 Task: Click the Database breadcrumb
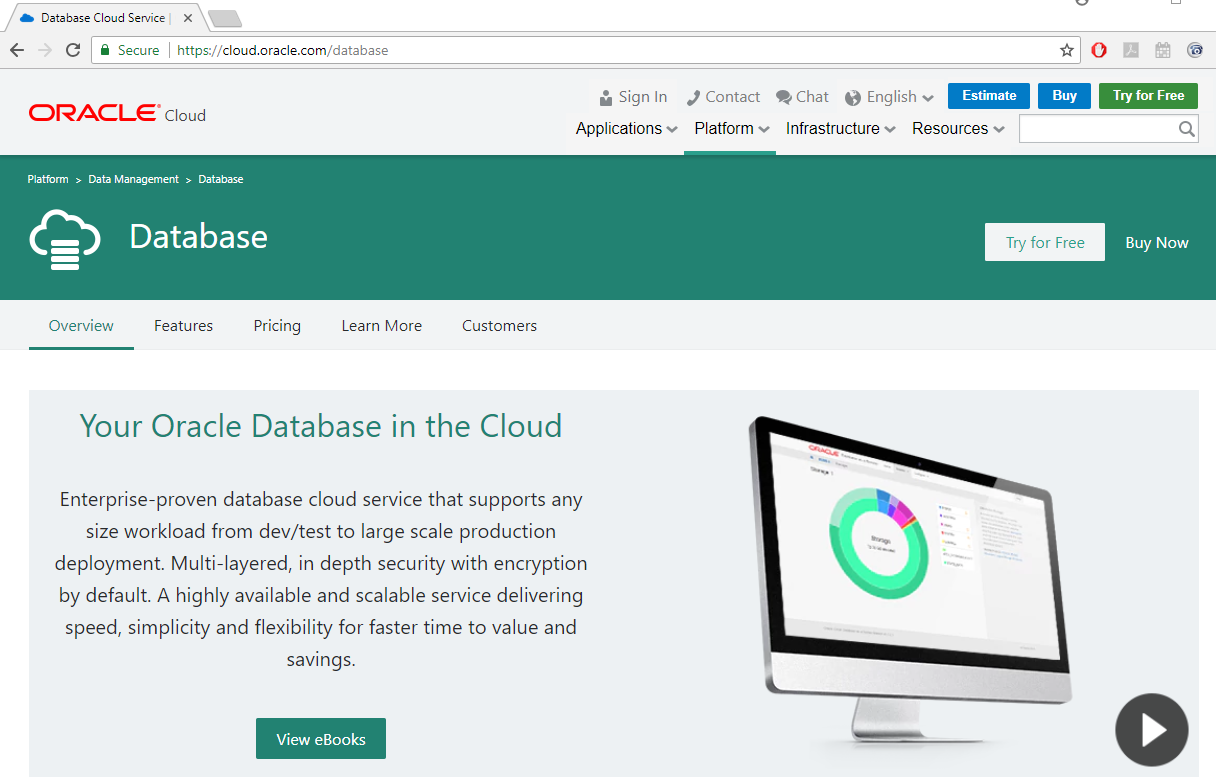pyautogui.click(x=221, y=179)
